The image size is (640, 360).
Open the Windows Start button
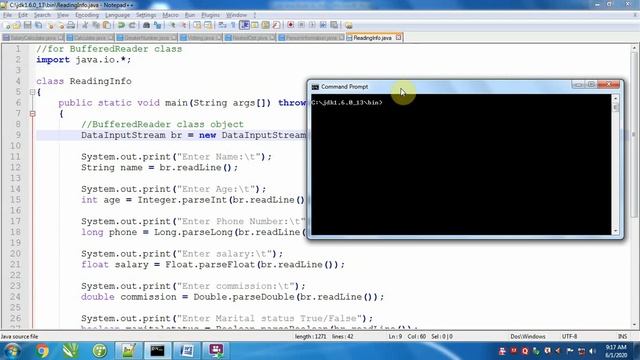(12, 351)
